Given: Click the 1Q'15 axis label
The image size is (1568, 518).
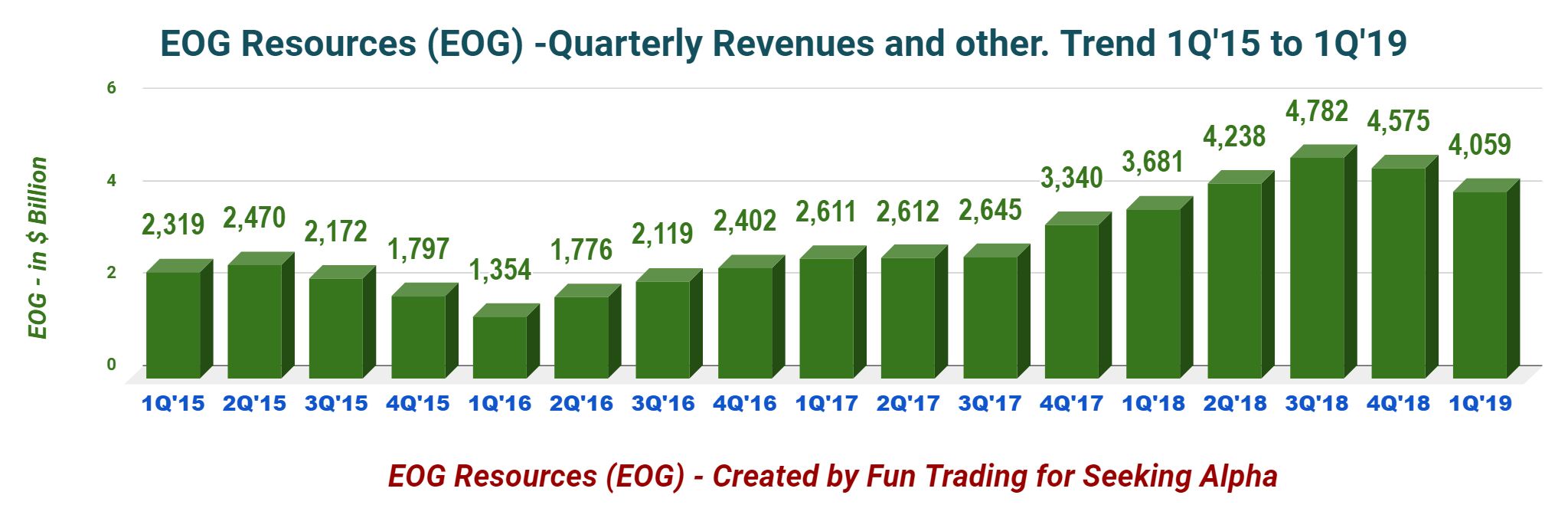Looking at the screenshot, I should coord(173,403).
